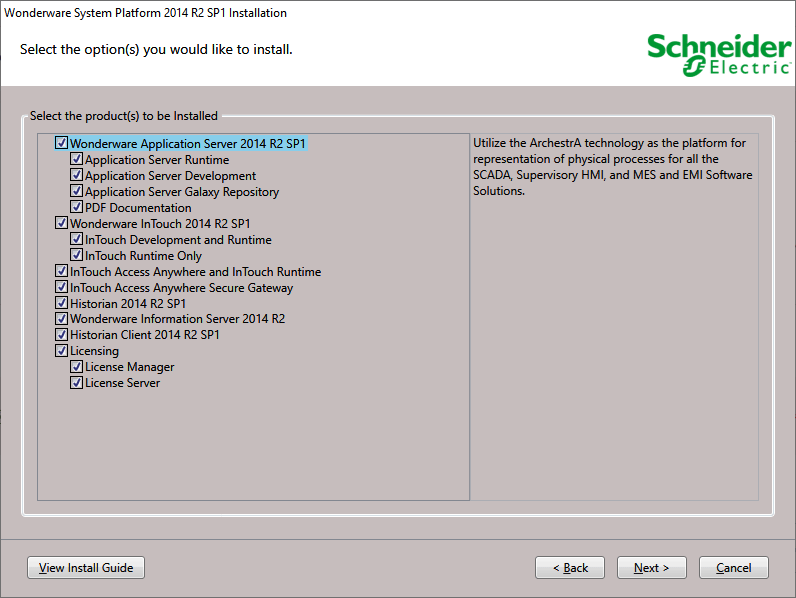Select the Application Server Development label
796x598 pixels.
(171, 176)
